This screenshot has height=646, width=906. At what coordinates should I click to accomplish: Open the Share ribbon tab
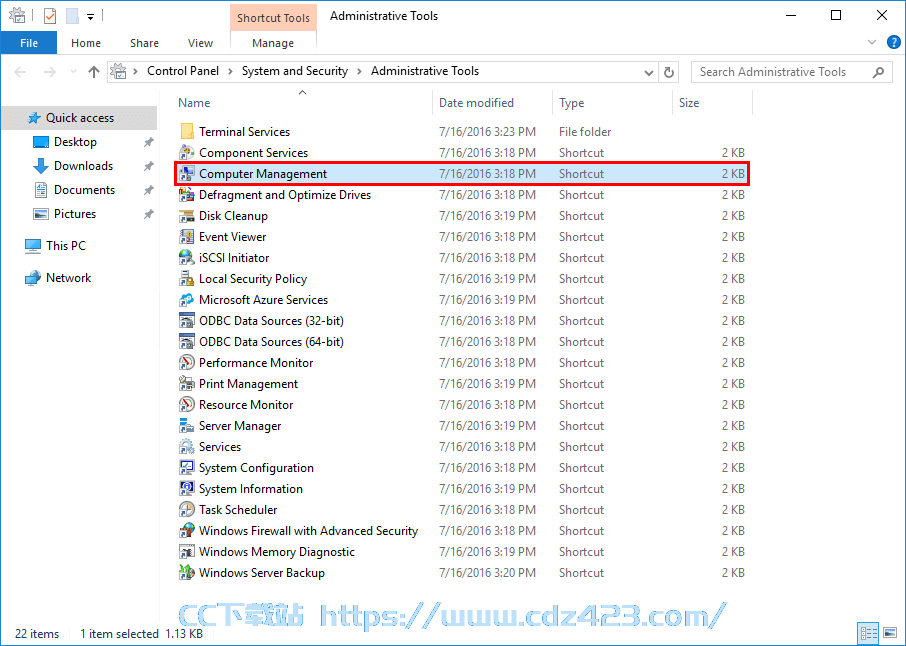point(144,43)
